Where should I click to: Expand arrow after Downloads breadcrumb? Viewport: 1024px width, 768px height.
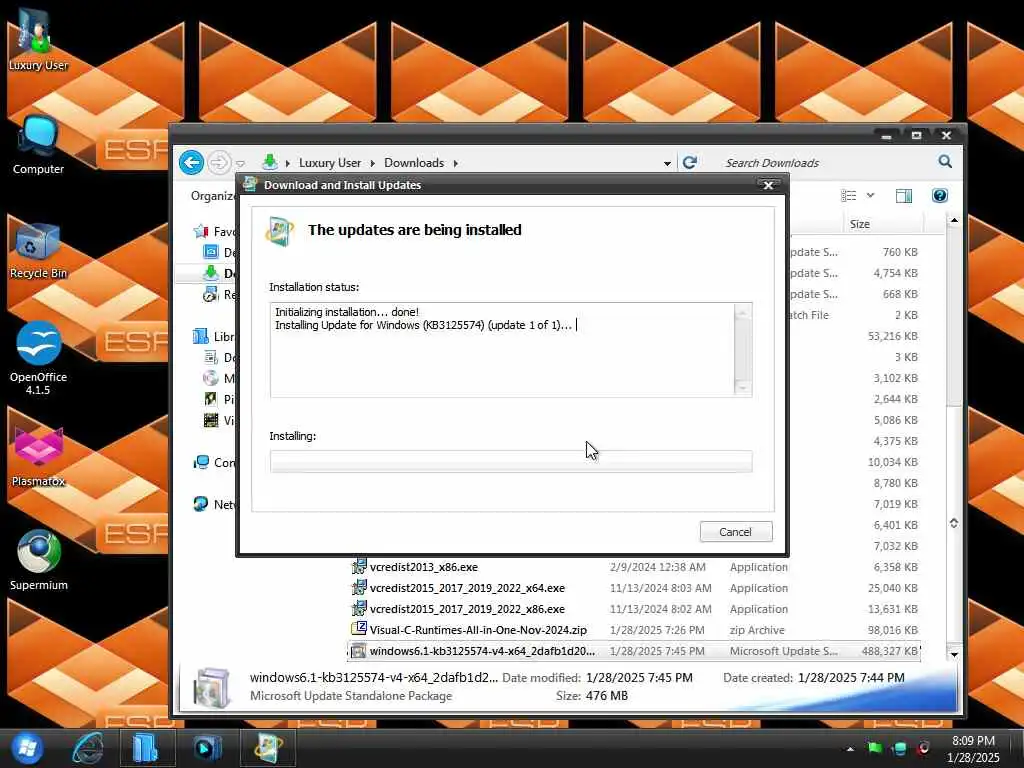455,163
